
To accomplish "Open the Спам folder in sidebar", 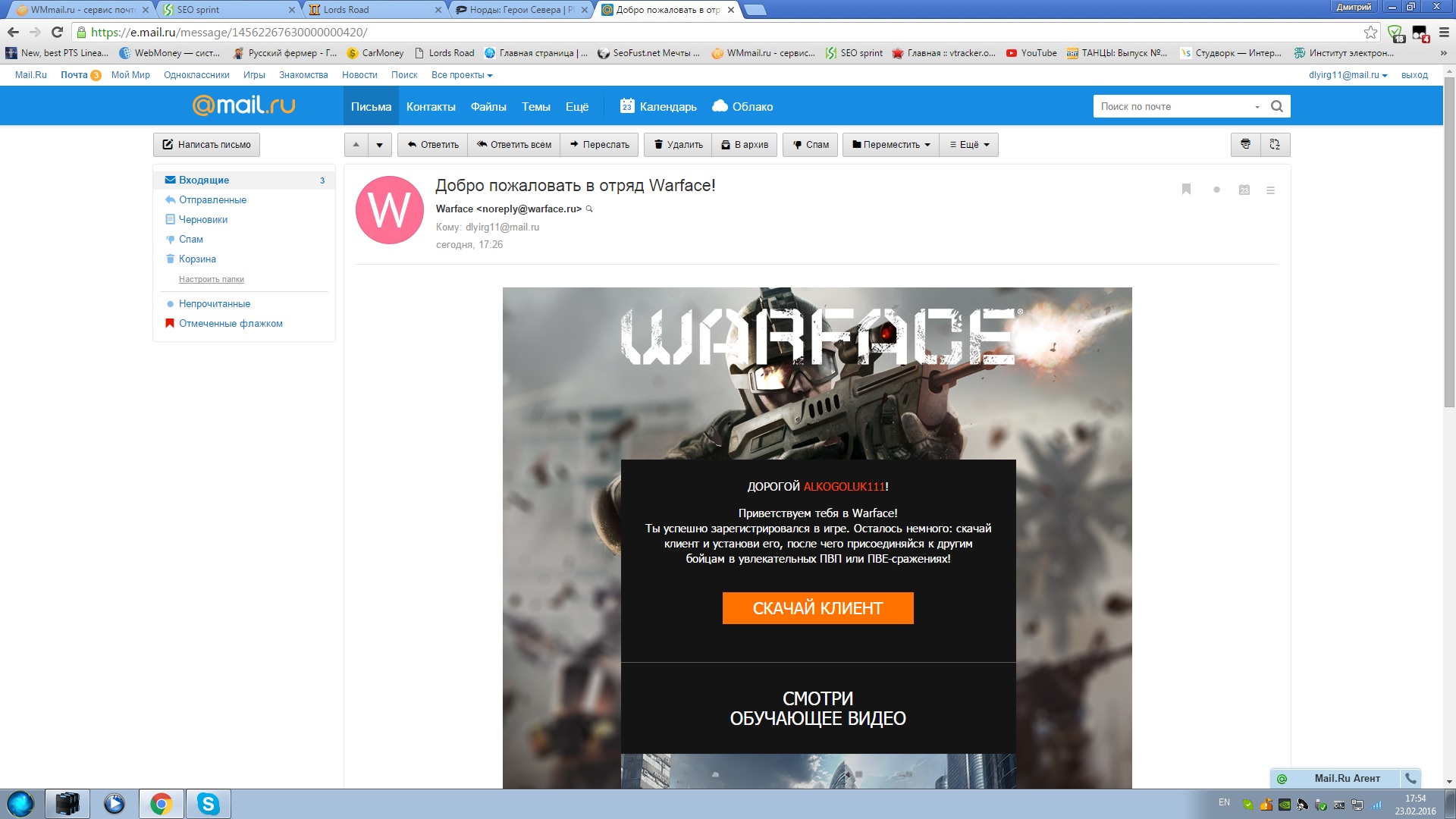I will click(x=190, y=239).
